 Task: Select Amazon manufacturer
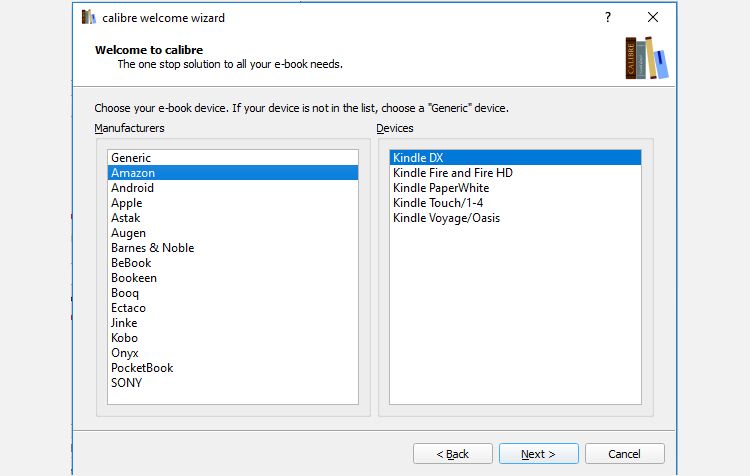pyautogui.click(x=233, y=173)
